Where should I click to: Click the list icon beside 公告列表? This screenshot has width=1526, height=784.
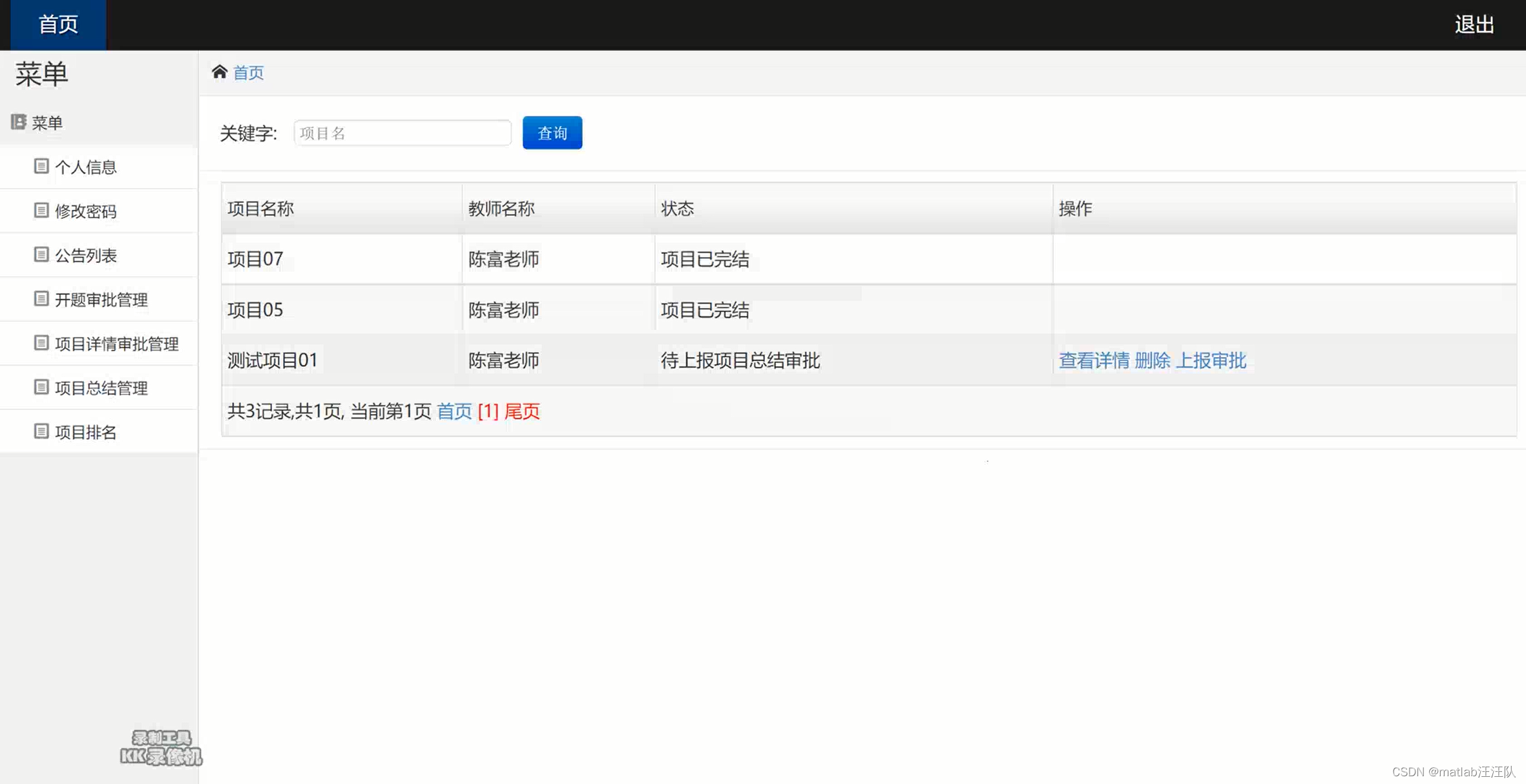pos(41,255)
